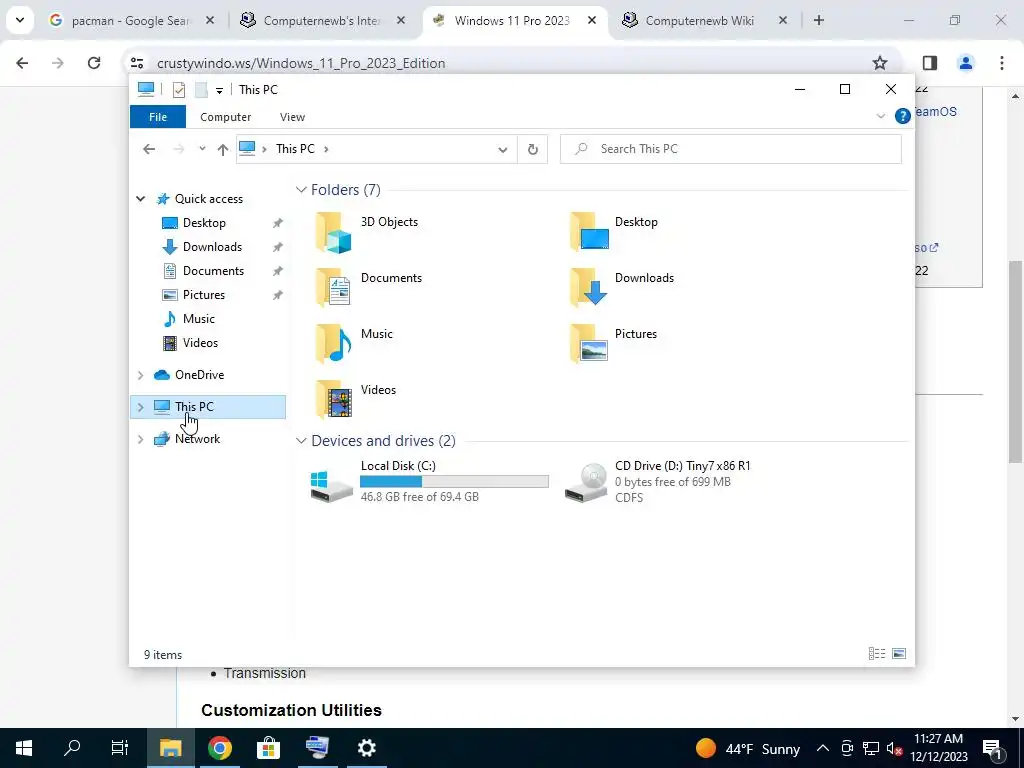This screenshot has width=1024, height=768.
Task: Open the Downloads folder in Folders section
Action: (588, 287)
